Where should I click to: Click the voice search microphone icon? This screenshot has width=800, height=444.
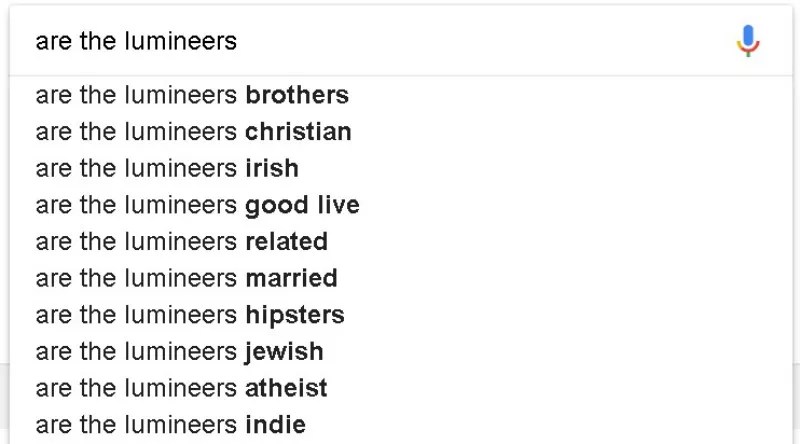(x=748, y=41)
